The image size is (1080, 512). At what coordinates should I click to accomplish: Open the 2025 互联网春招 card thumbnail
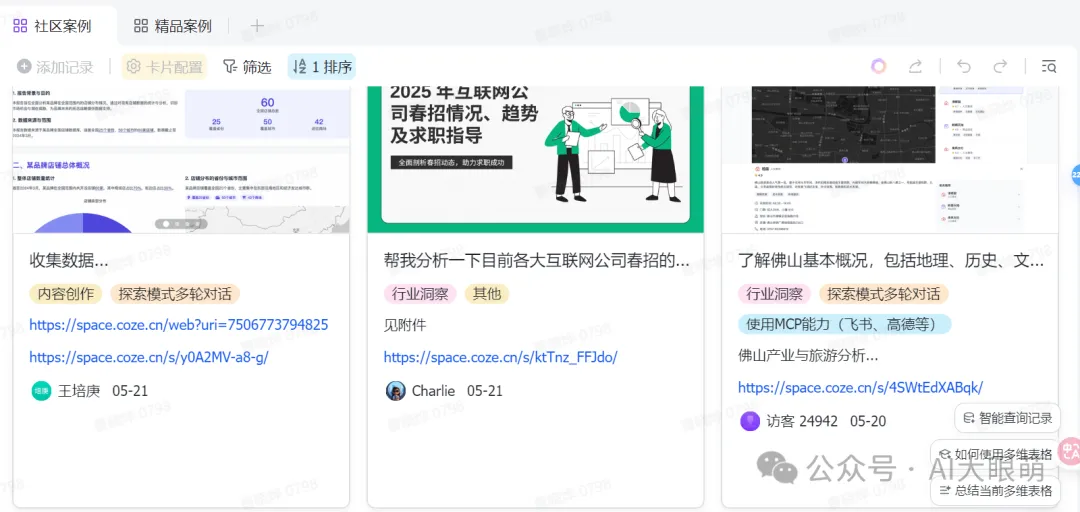pos(535,159)
